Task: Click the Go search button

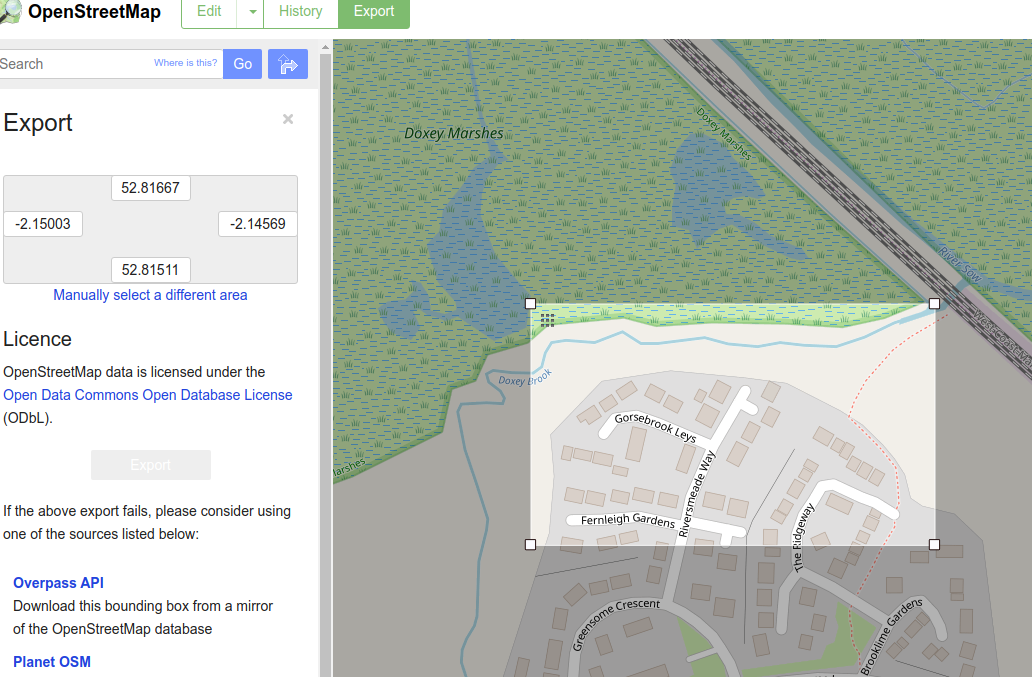Action: pyautogui.click(x=242, y=64)
